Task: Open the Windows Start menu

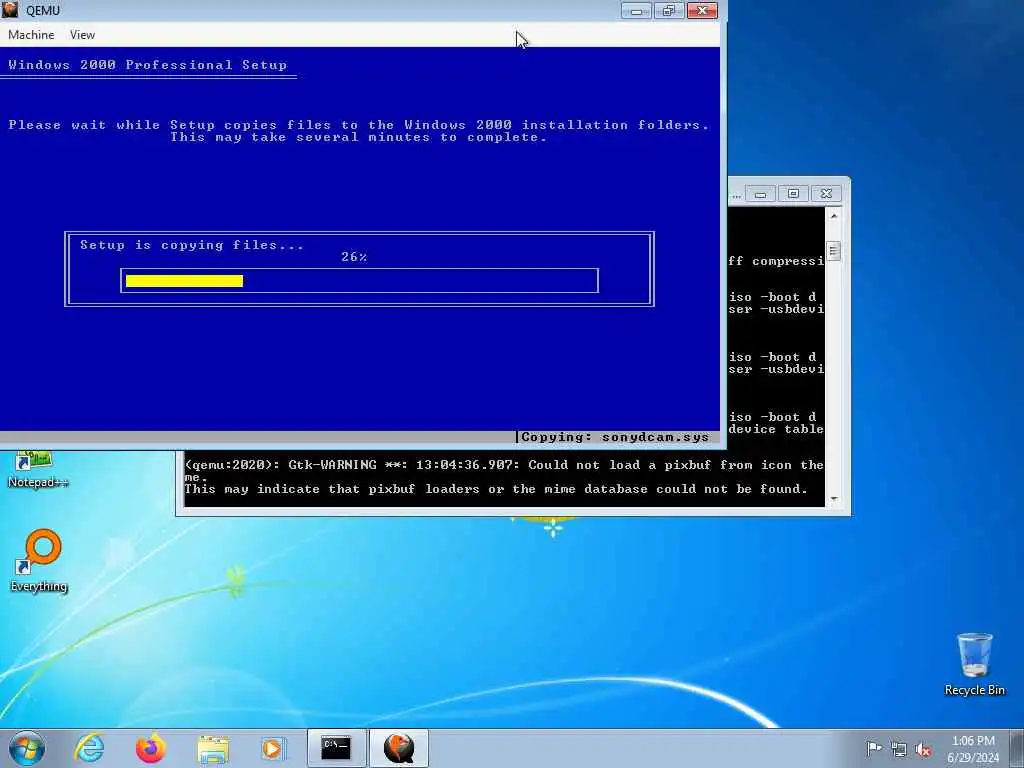Action: [x=27, y=748]
